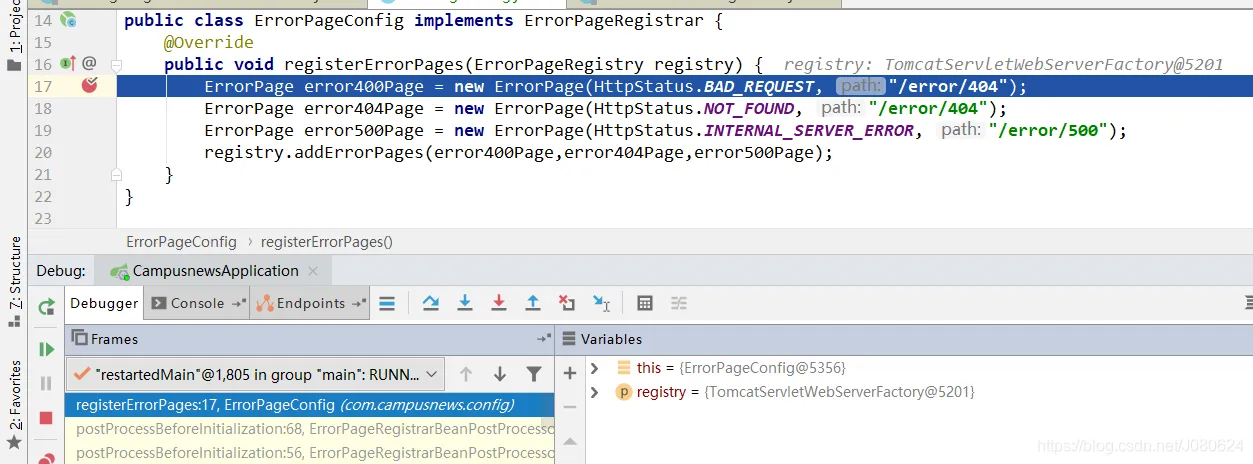Step over to next line
Screen dimensions: 1253x464
pos(430,303)
